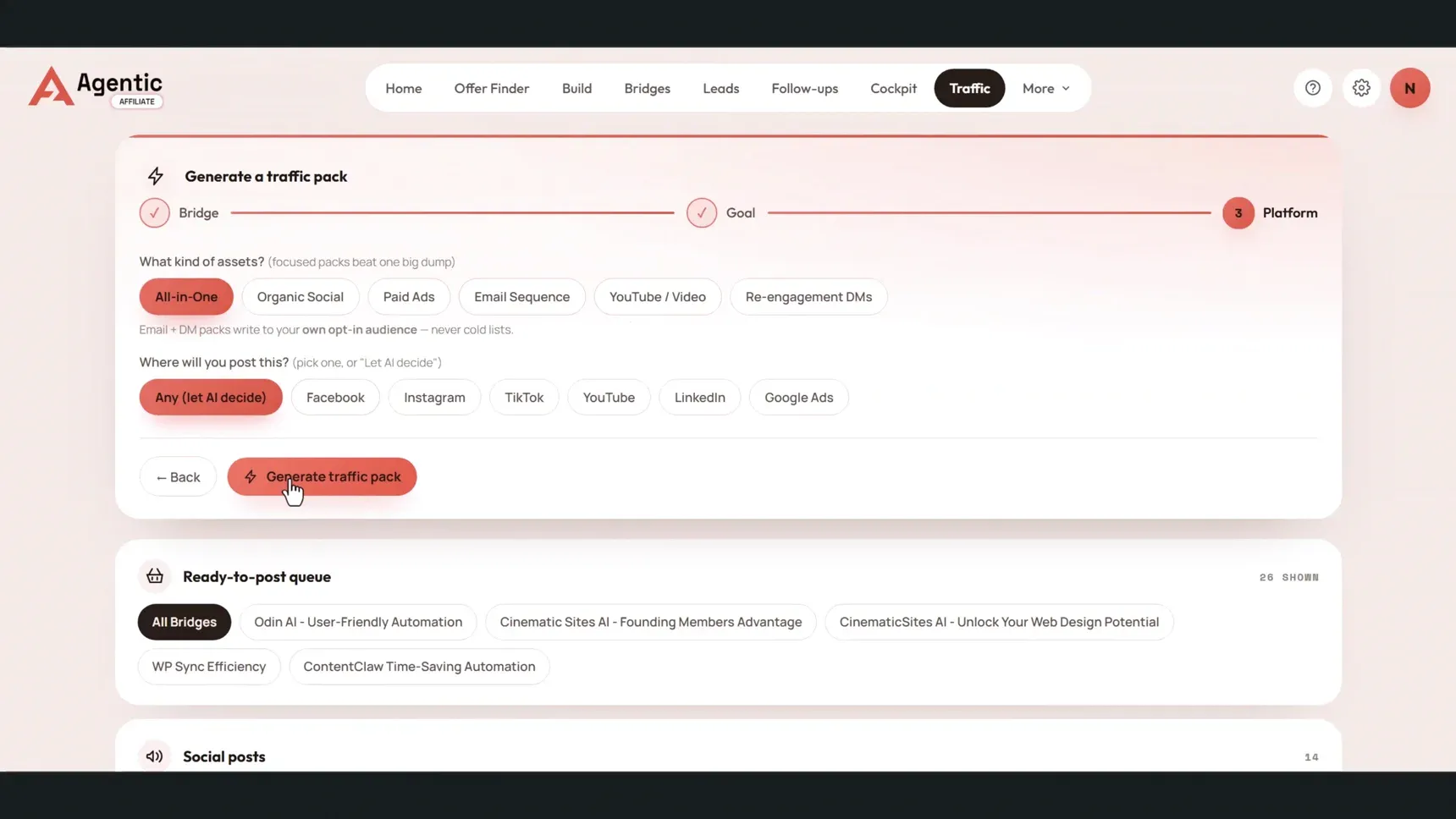Switch to the Bridges tab
Viewport: 1456px width, 819px height.
tap(647, 88)
